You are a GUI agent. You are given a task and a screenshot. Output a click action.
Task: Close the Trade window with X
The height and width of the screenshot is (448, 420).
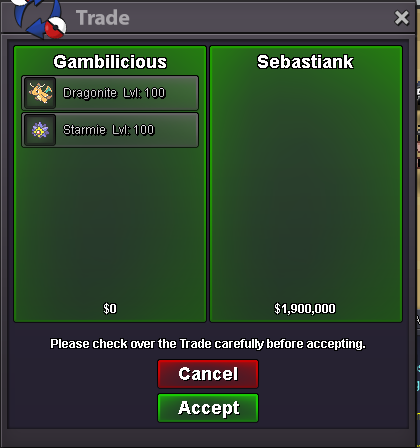click(x=401, y=17)
